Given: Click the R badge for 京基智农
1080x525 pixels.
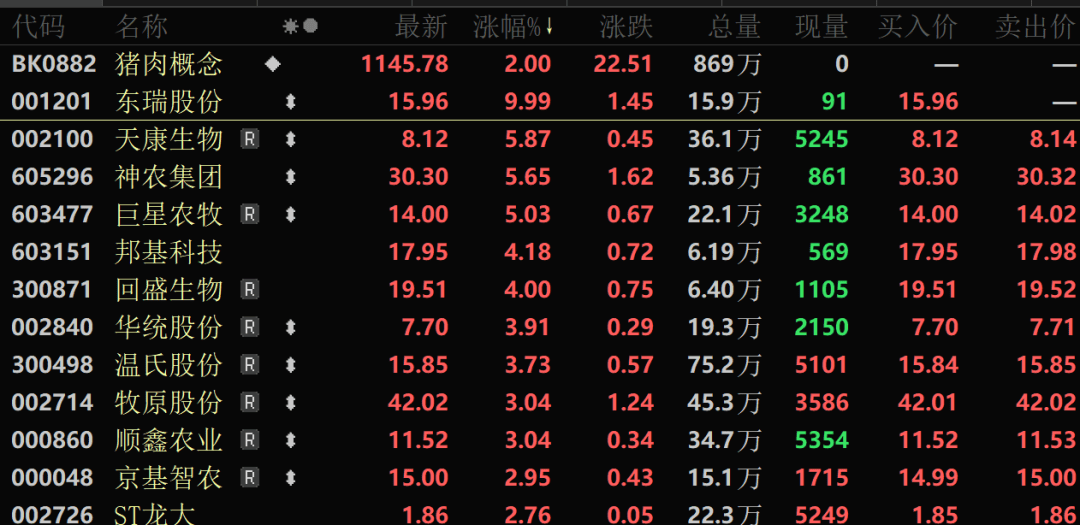Looking at the screenshot, I should coord(249,477).
